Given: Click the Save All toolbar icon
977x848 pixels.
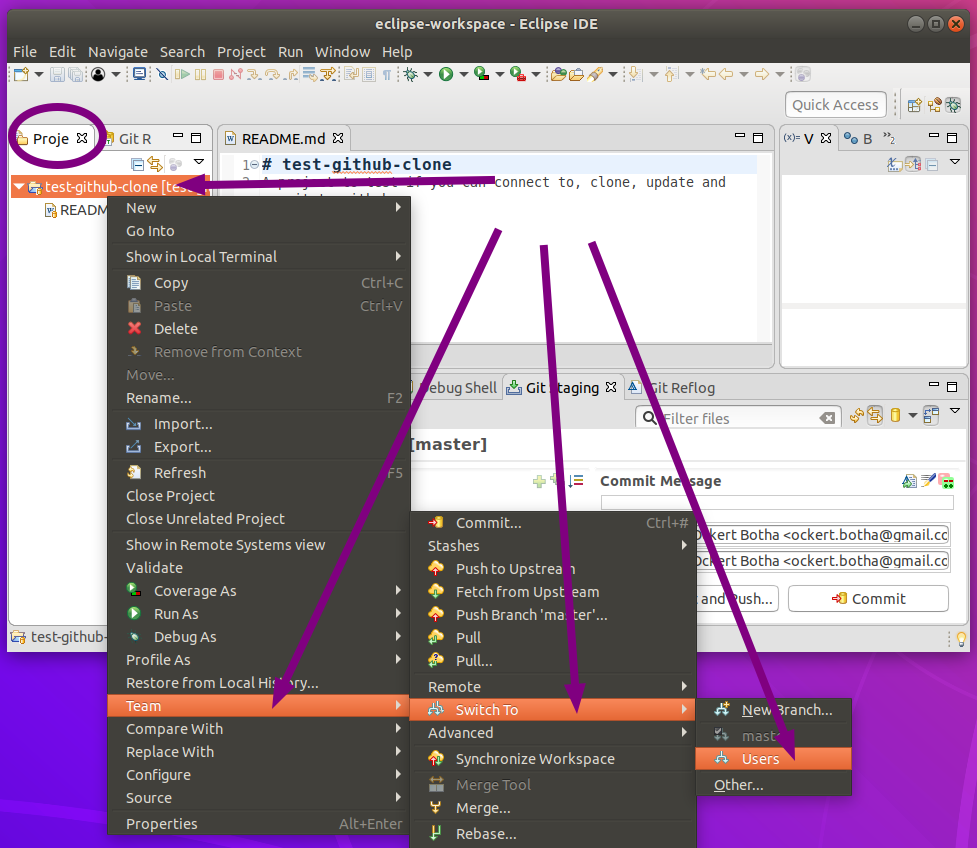Looking at the screenshot, I should pos(75,75).
